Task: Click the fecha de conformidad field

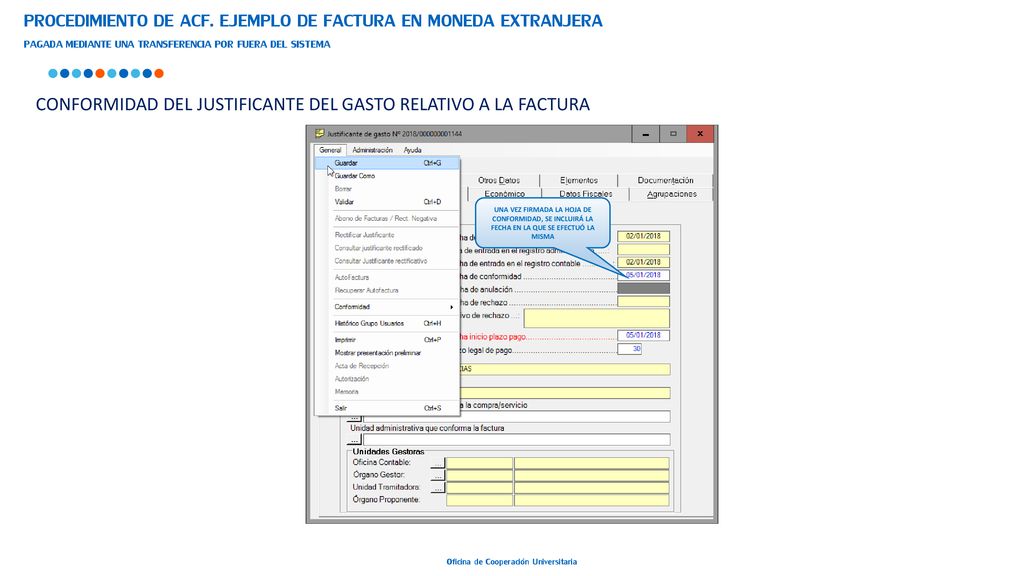Action: coord(643,276)
